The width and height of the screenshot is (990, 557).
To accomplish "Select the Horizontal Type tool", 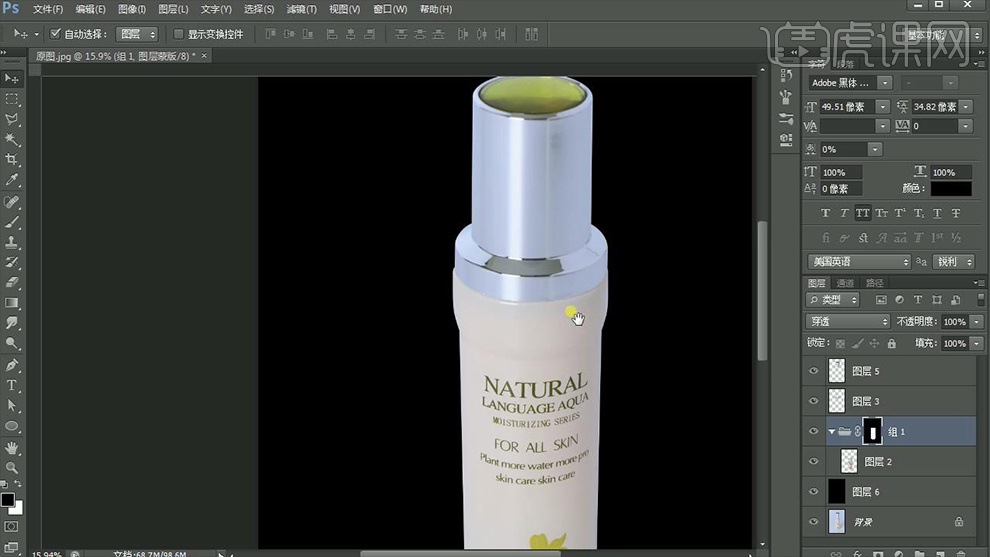I will pyautogui.click(x=11, y=385).
